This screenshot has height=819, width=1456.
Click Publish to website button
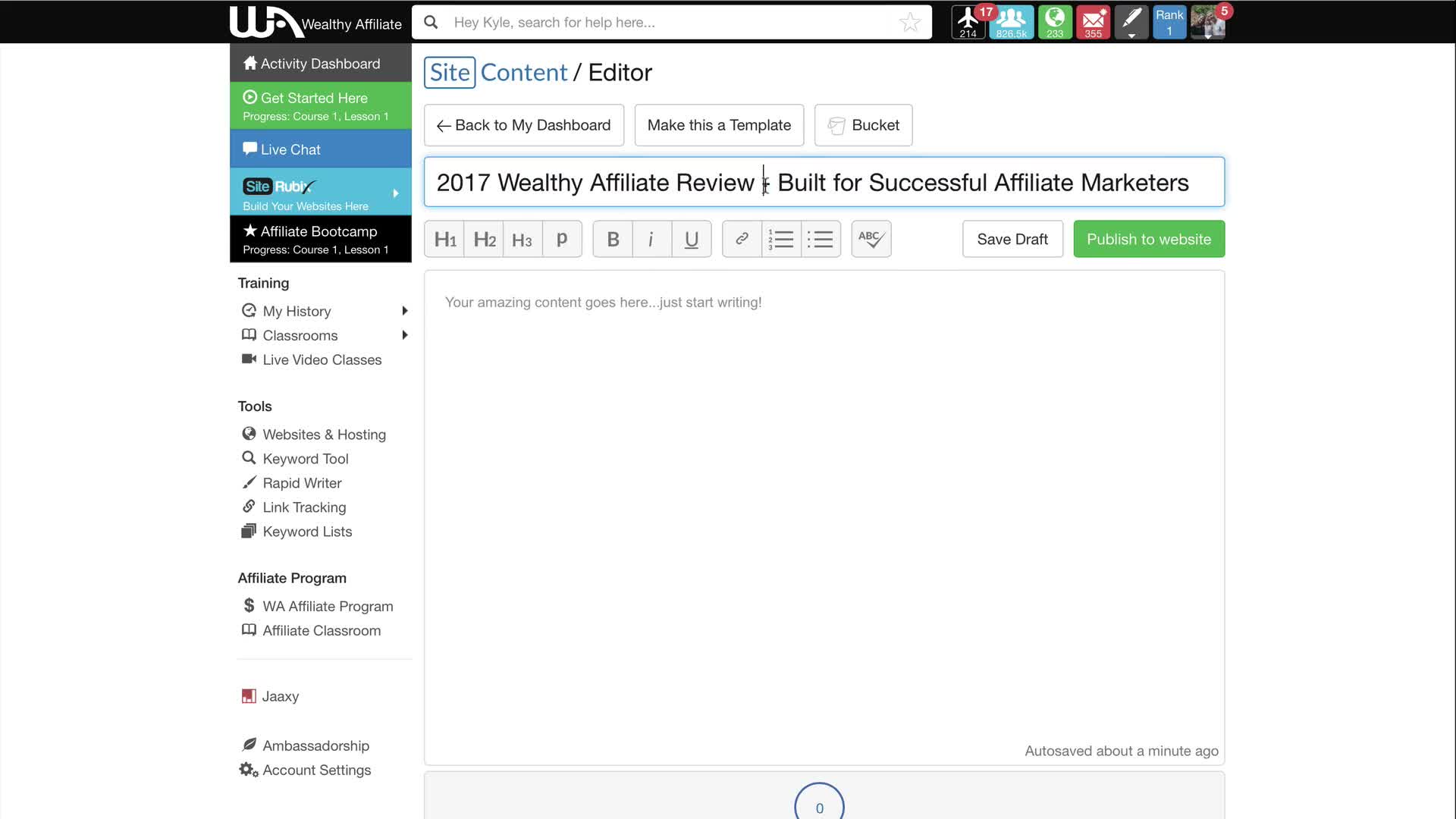[1149, 239]
